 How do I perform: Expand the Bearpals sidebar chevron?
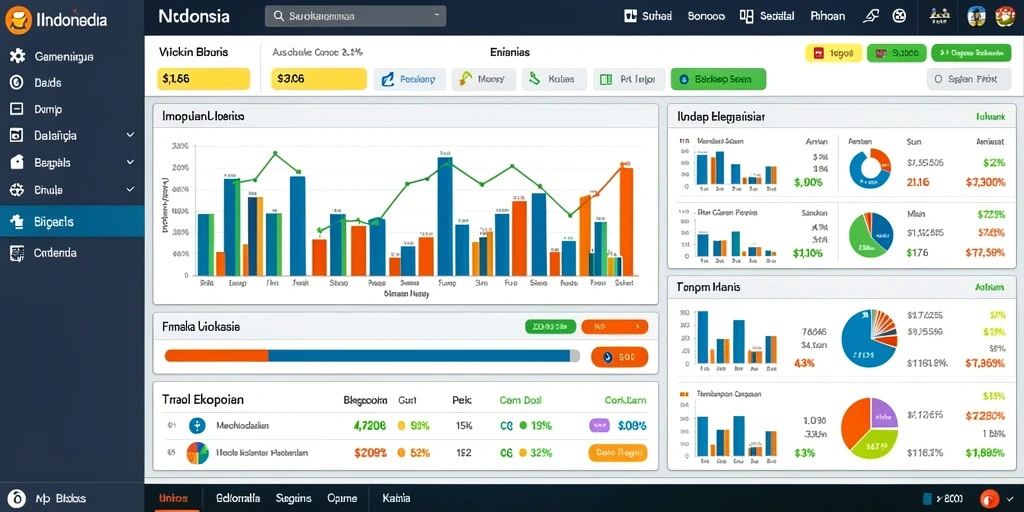(x=130, y=162)
